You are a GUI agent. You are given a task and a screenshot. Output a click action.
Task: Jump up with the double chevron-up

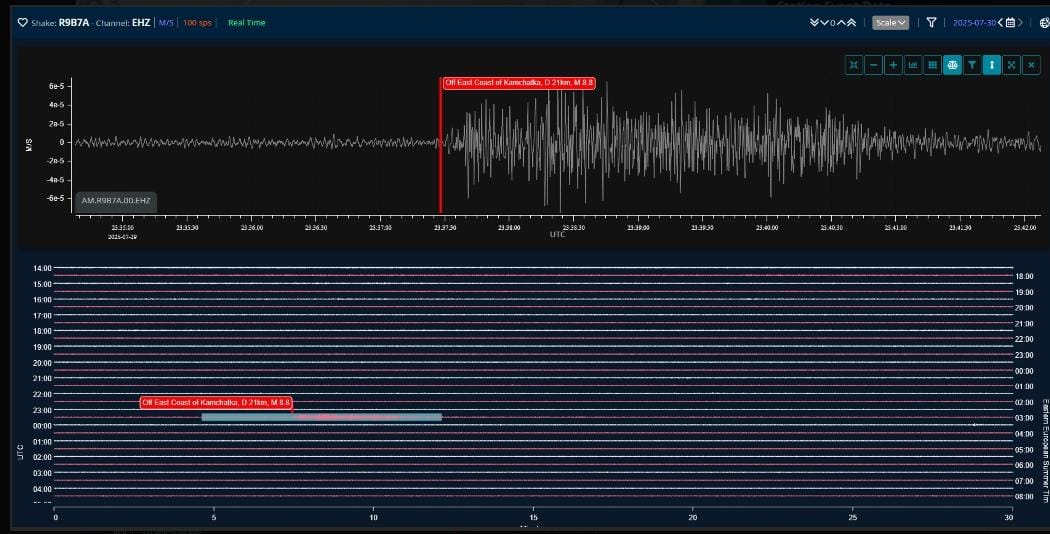tap(852, 22)
